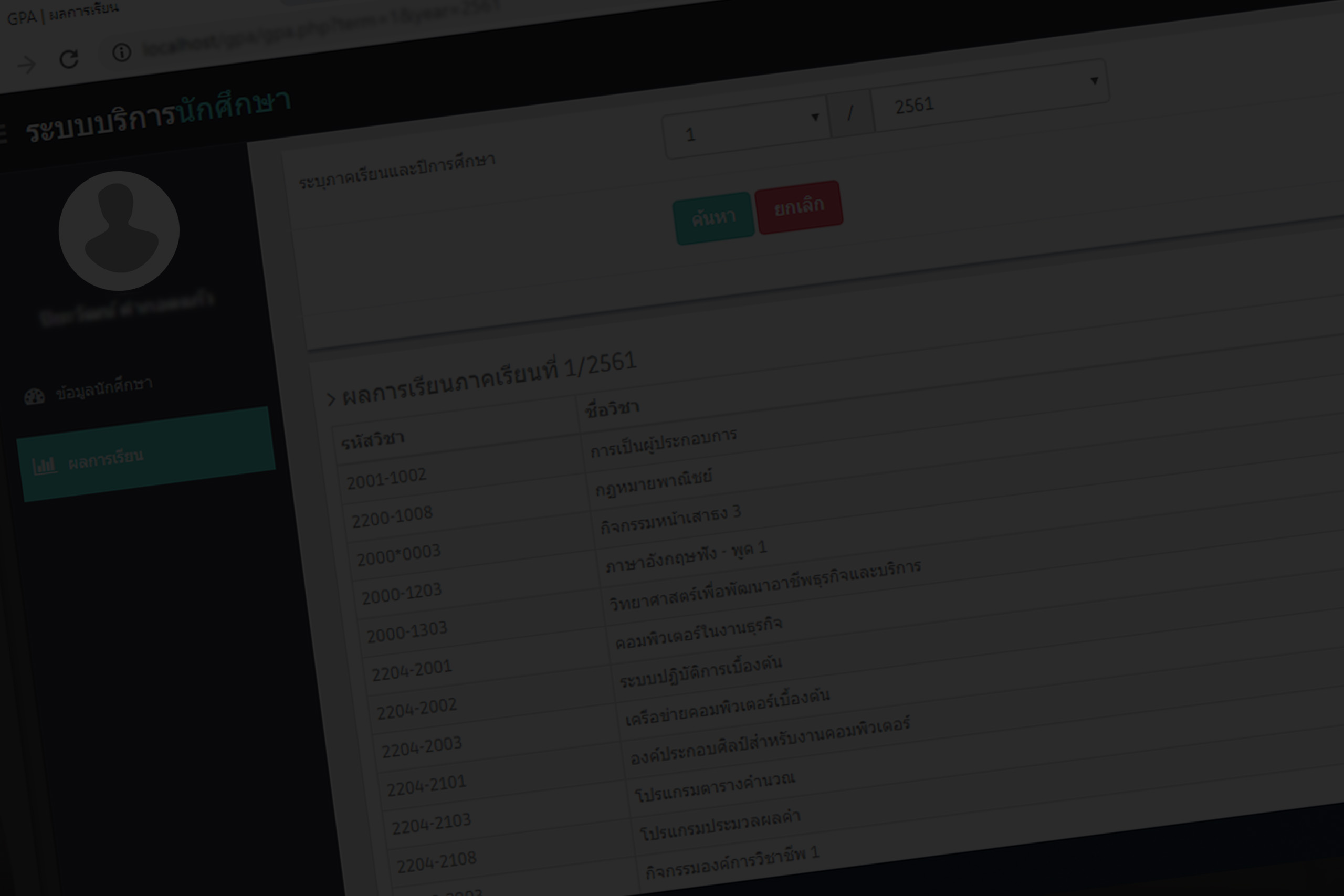
Task: Click course name โปรแกรมตารางคำนวณ
Action: click(715, 787)
